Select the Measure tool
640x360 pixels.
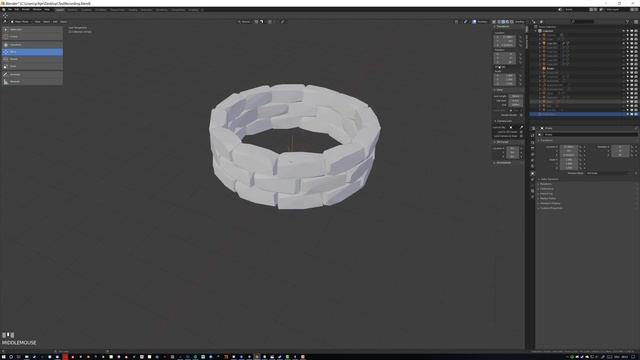(32, 82)
